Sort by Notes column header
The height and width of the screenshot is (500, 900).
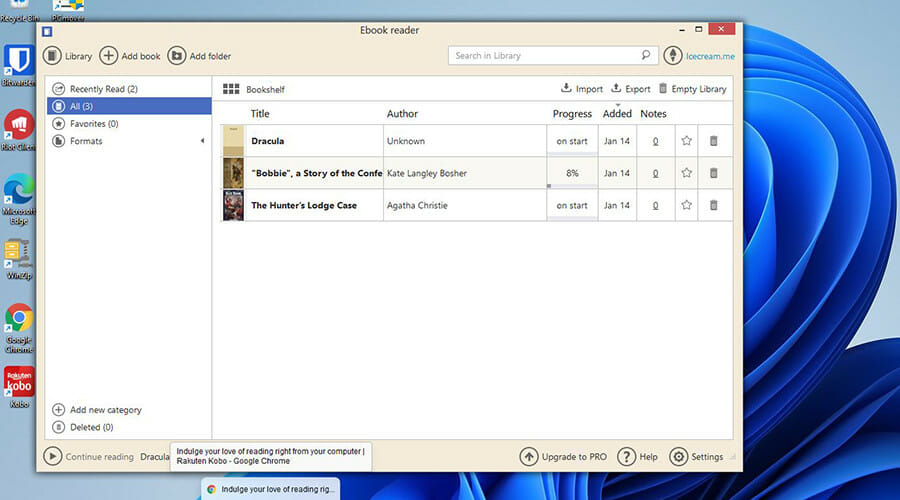653,114
